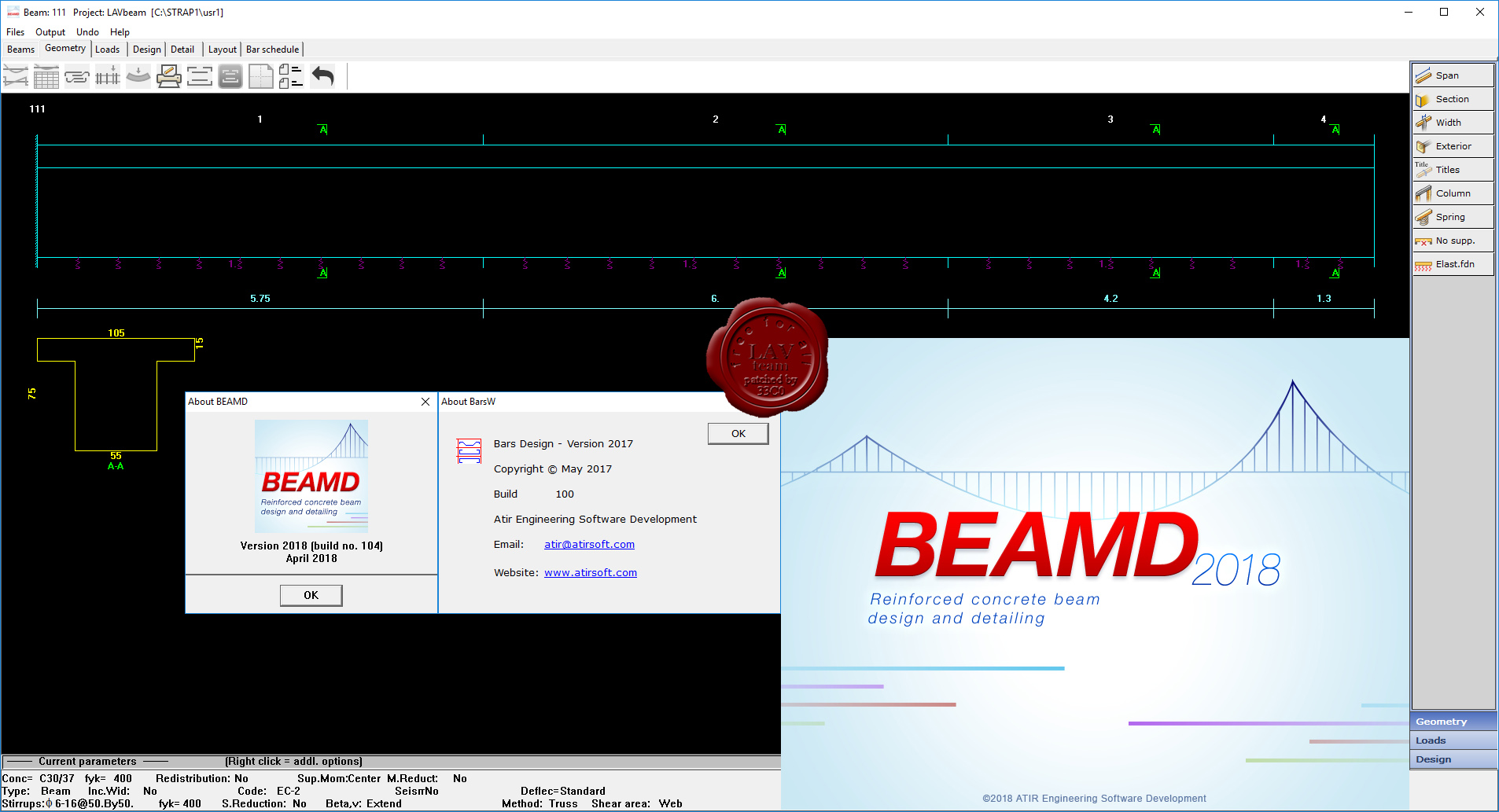Select the No supp. option
Viewport: 1499px width, 812px height.
(1453, 241)
